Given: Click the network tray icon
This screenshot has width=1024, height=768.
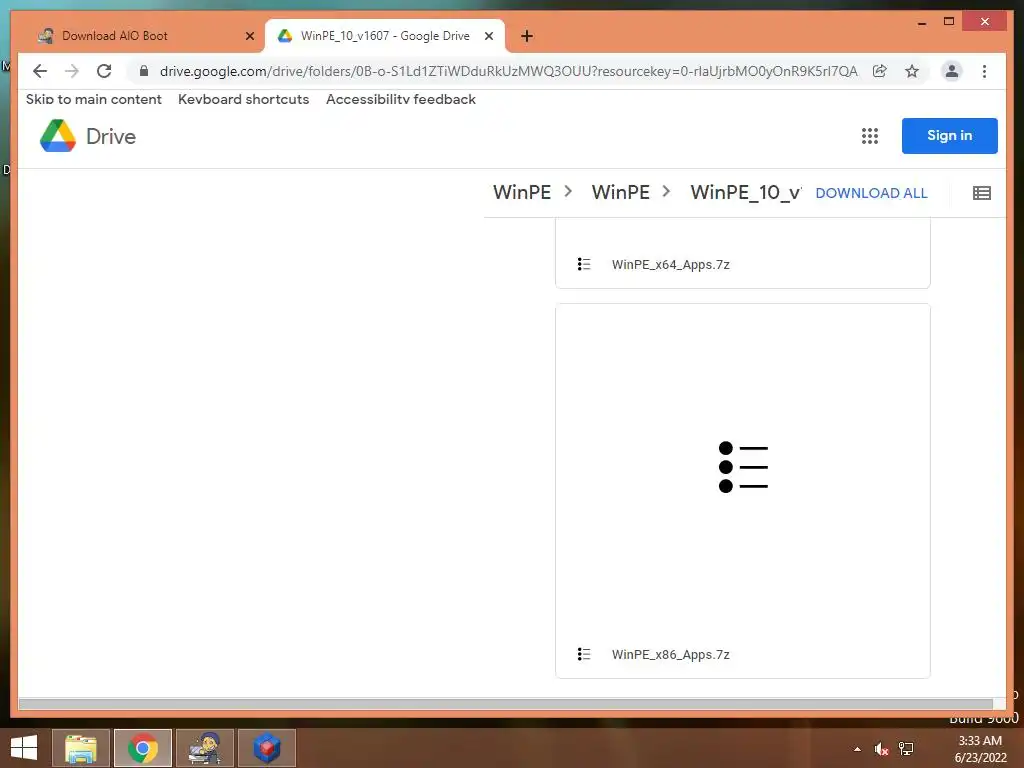Looking at the screenshot, I should coord(906,749).
